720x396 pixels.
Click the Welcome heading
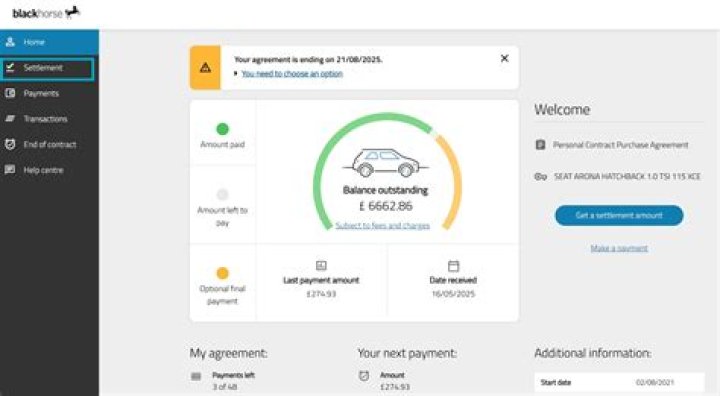(x=562, y=110)
